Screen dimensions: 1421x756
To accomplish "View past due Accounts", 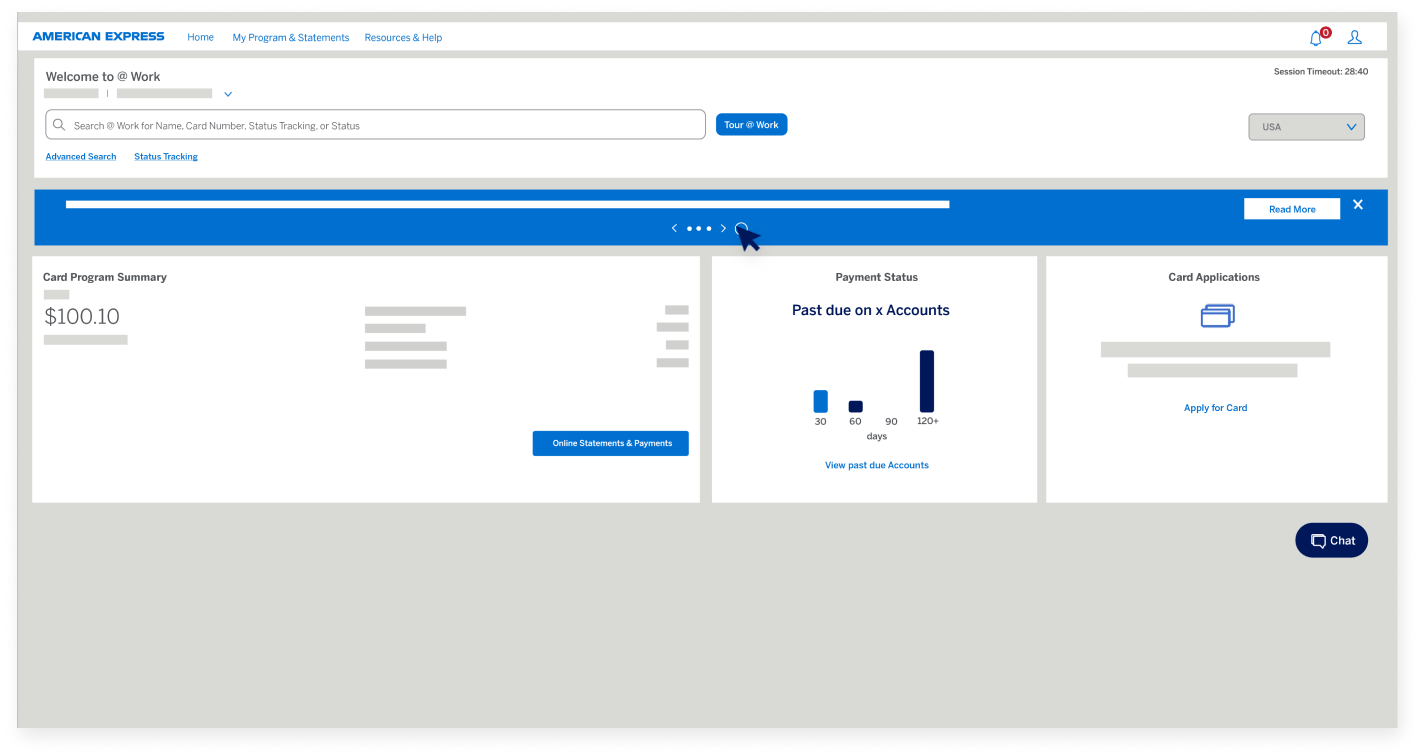I will 876,465.
